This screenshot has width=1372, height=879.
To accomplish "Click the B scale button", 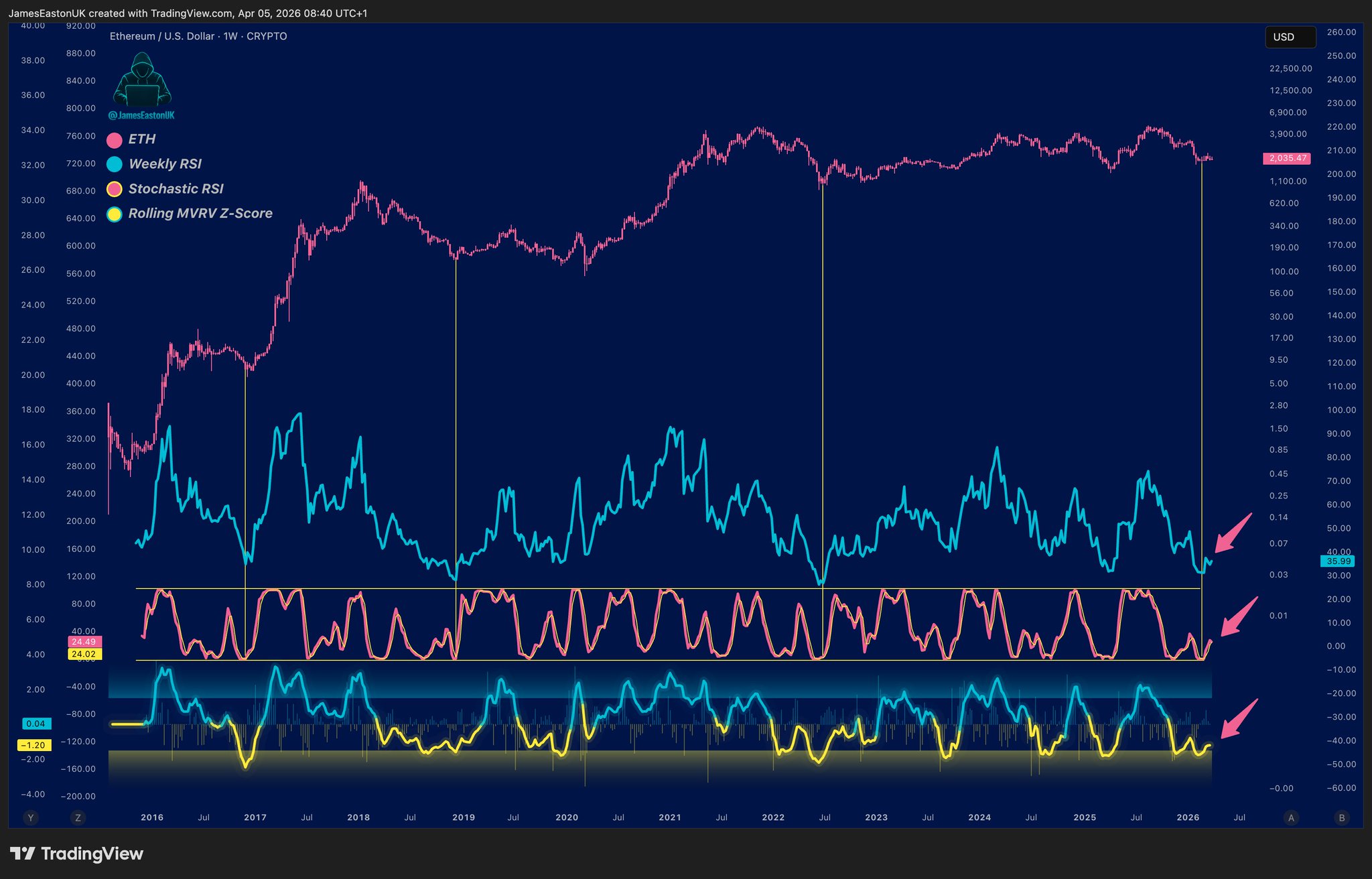I will click(1341, 817).
